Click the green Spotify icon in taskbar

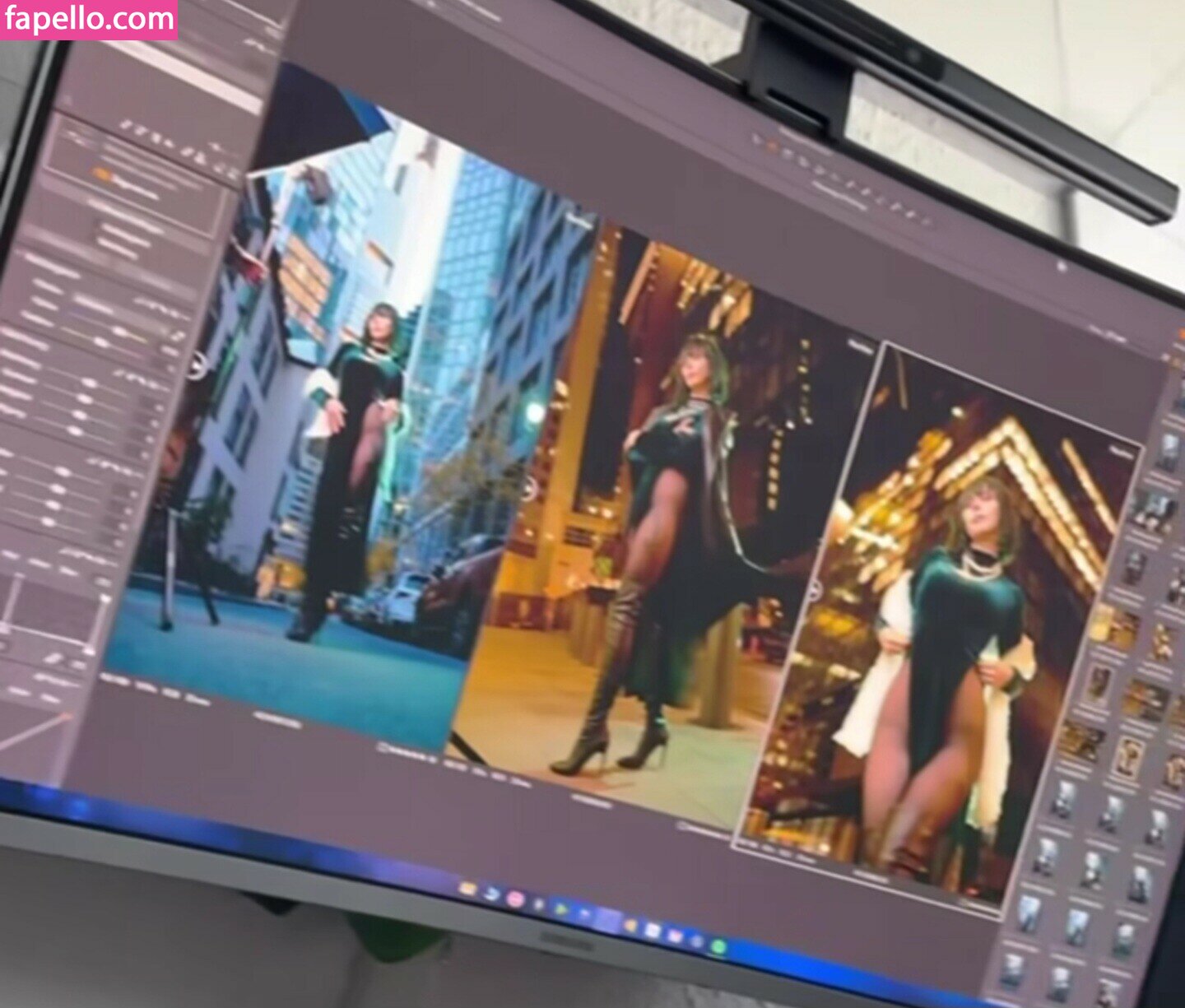pos(718,948)
